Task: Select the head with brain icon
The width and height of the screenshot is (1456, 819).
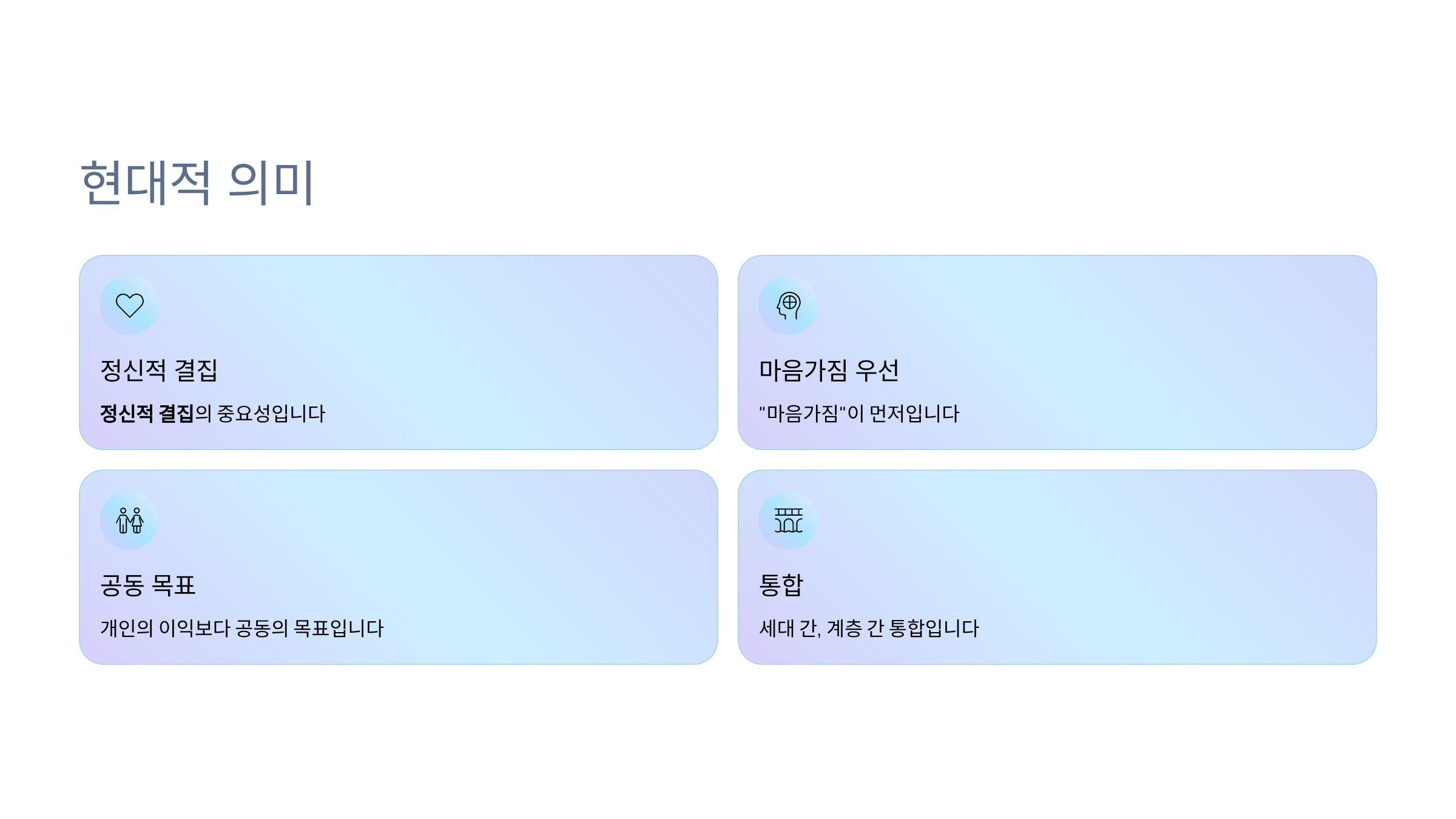Action: point(788,305)
